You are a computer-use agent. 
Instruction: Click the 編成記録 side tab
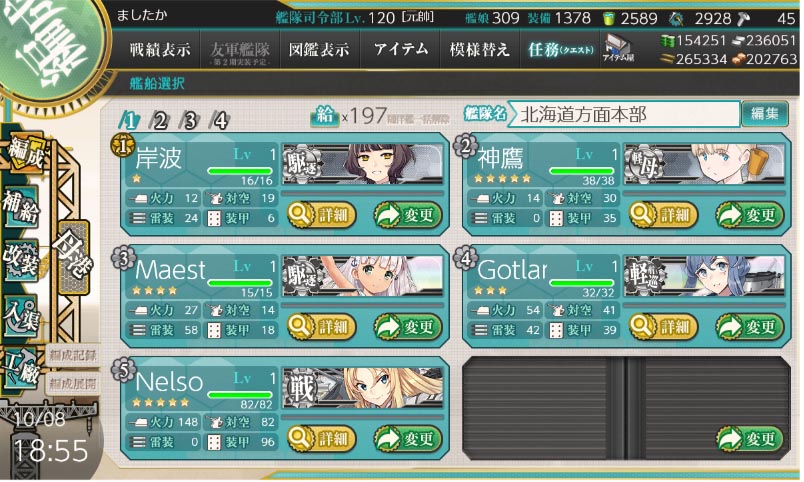pyautogui.click(x=72, y=355)
